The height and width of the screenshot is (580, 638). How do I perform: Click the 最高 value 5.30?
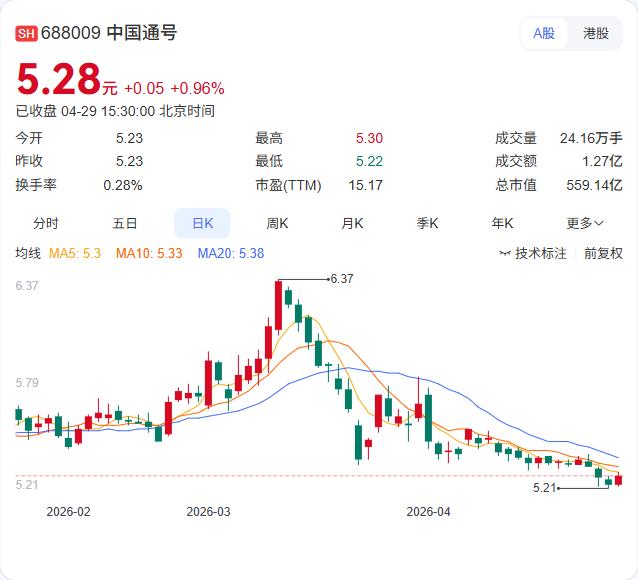tap(369, 138)
